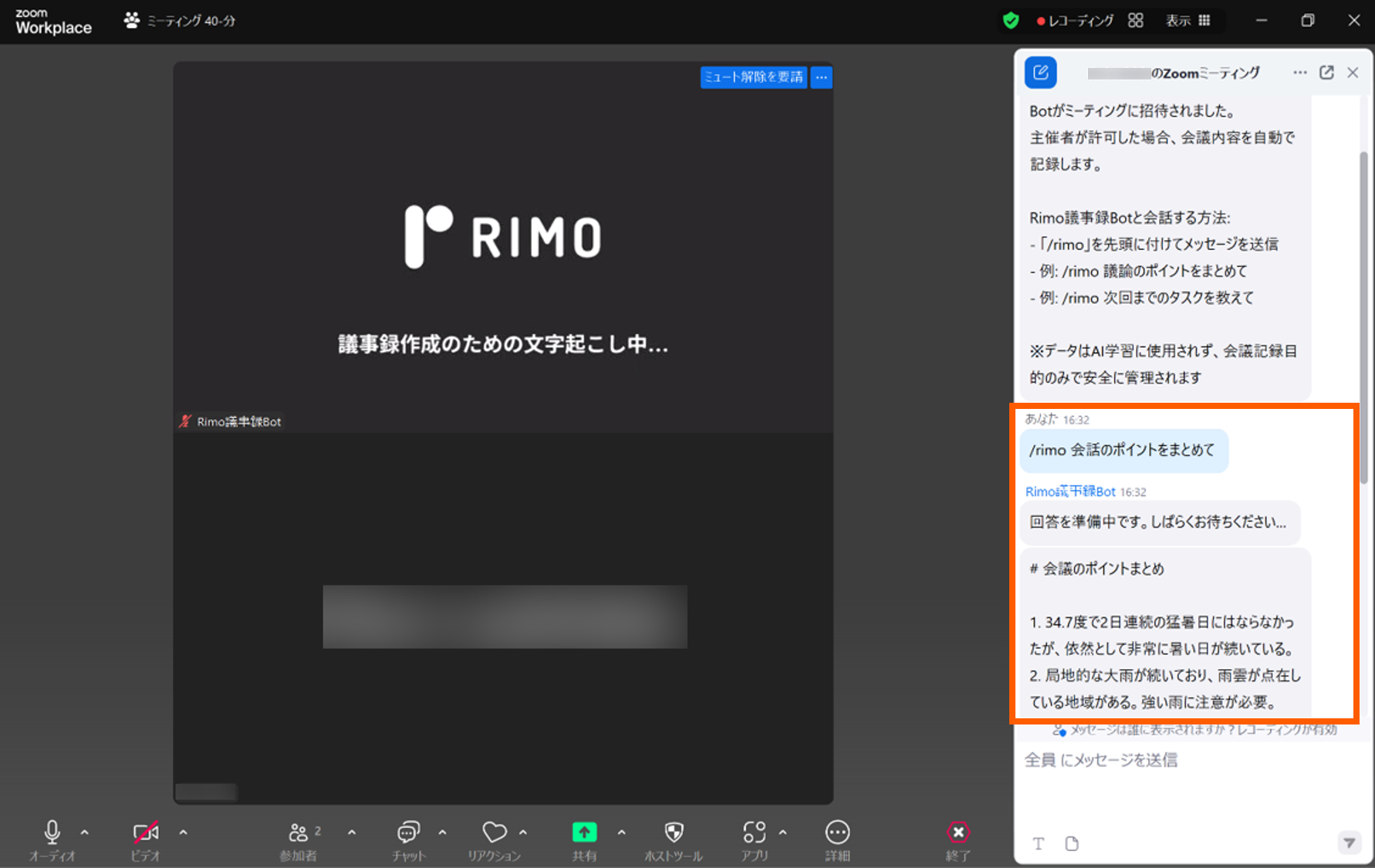Expand audio options arrow

(x=85, y=833)
